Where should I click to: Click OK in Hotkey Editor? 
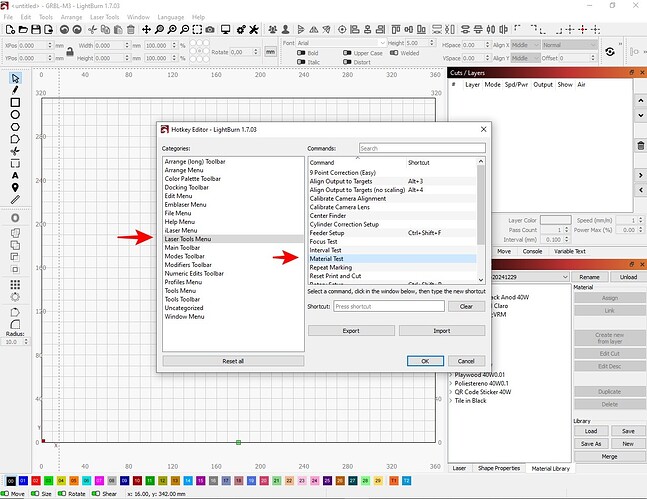[x=425, y=361]
